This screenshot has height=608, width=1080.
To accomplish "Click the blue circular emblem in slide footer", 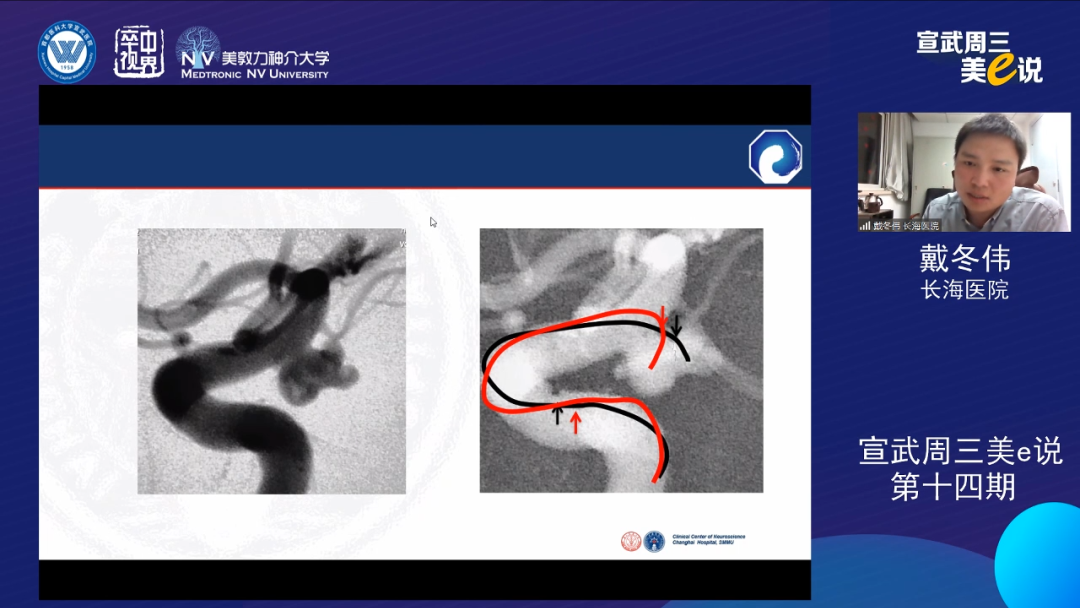I will [654, 541].
